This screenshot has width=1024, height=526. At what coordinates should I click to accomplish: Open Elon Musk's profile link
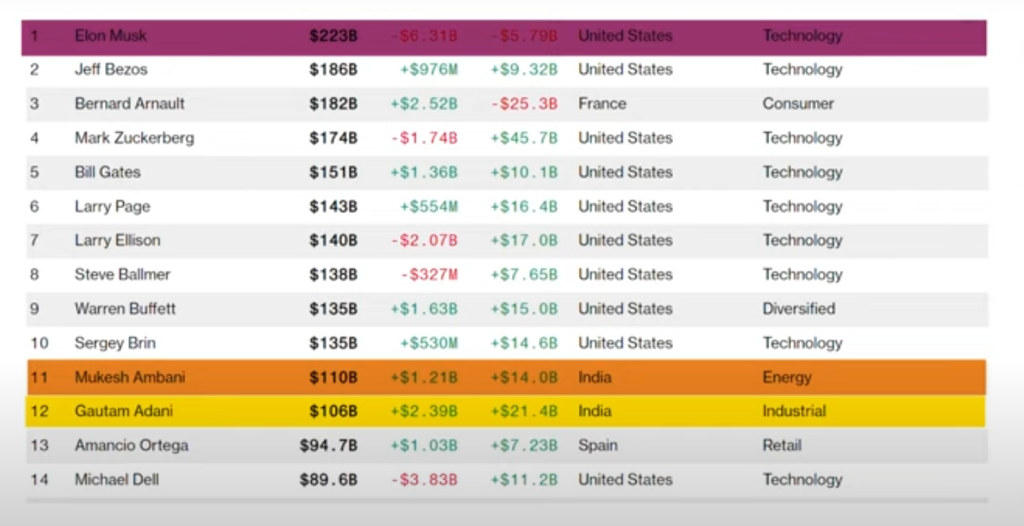click(x=111, y=36)
